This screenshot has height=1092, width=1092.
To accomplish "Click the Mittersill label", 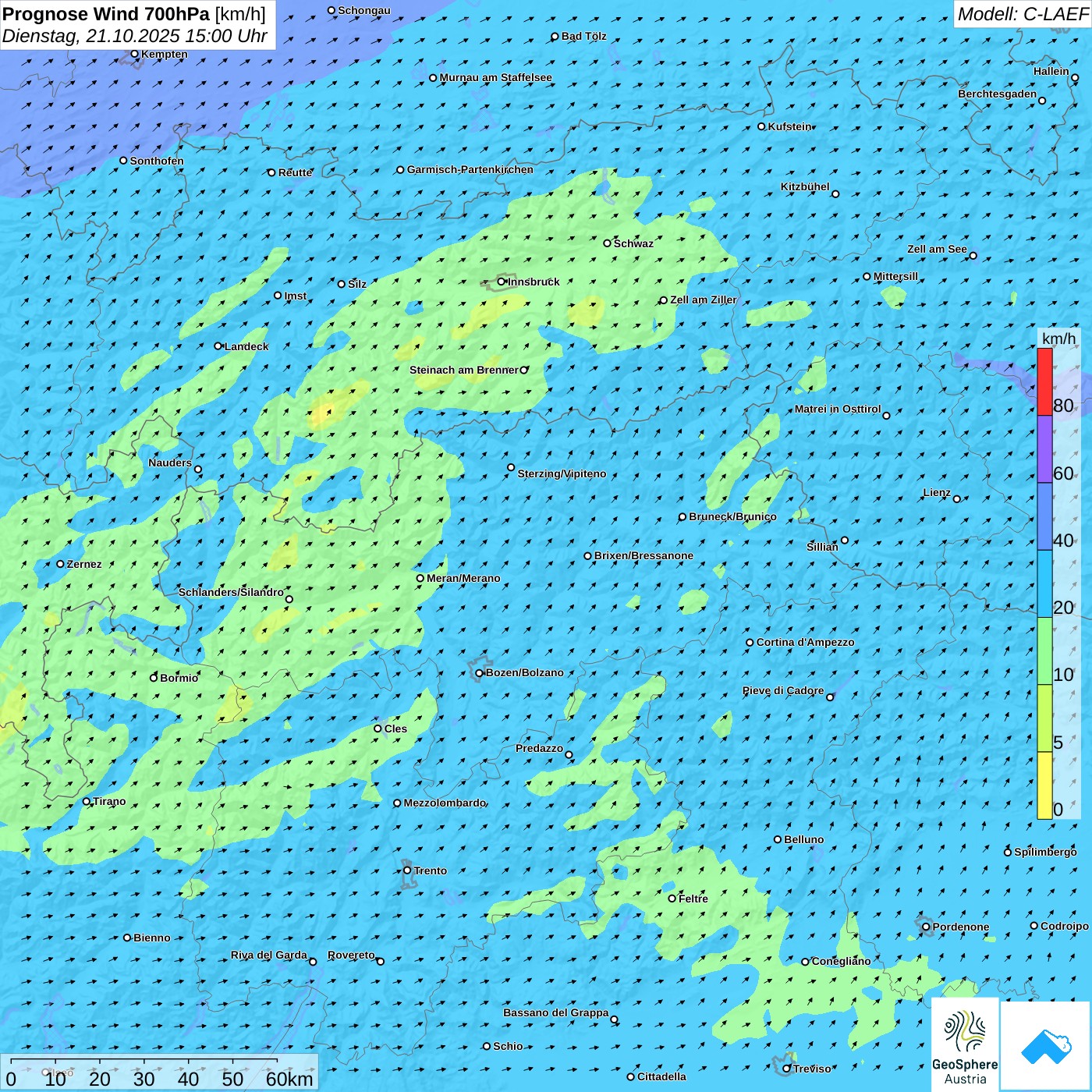I will coord(895,276).
